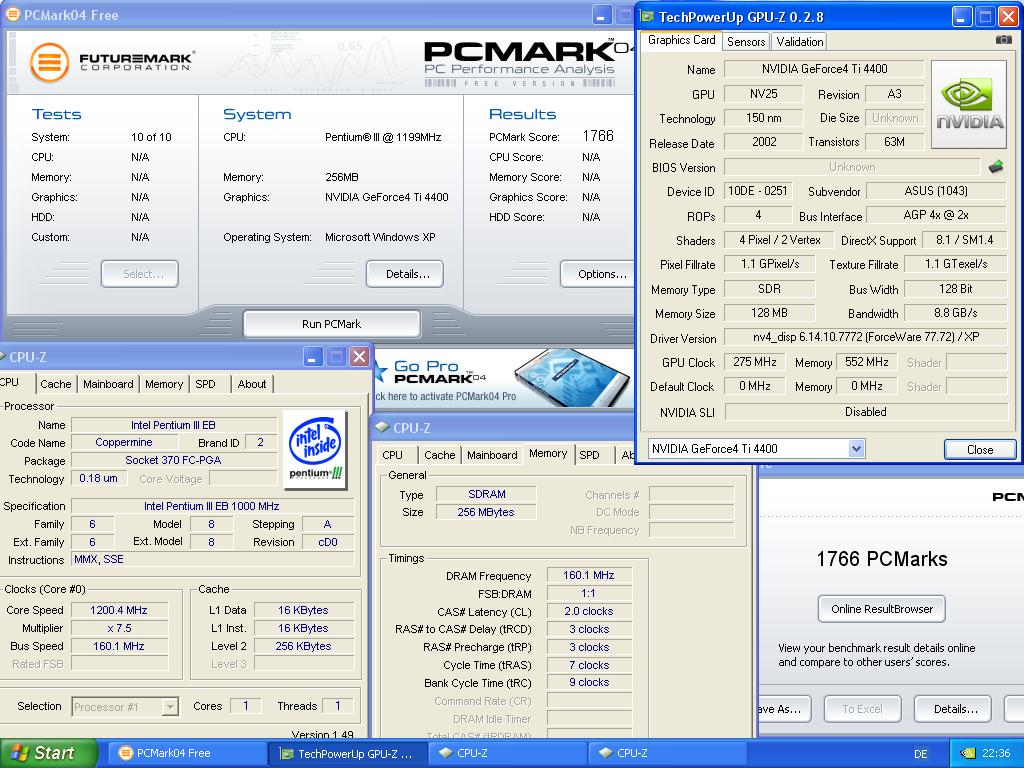Open Mainboard tab in right CPU-Z window
The image size is (1024, 768).
pyautogui.click(x=492, y=455)
